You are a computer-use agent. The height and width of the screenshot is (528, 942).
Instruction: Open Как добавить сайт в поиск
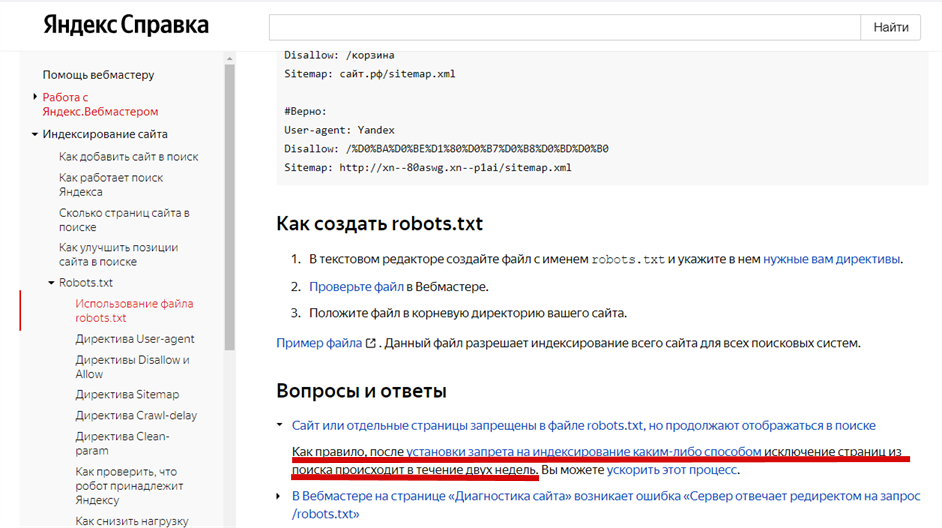point(129,156)
